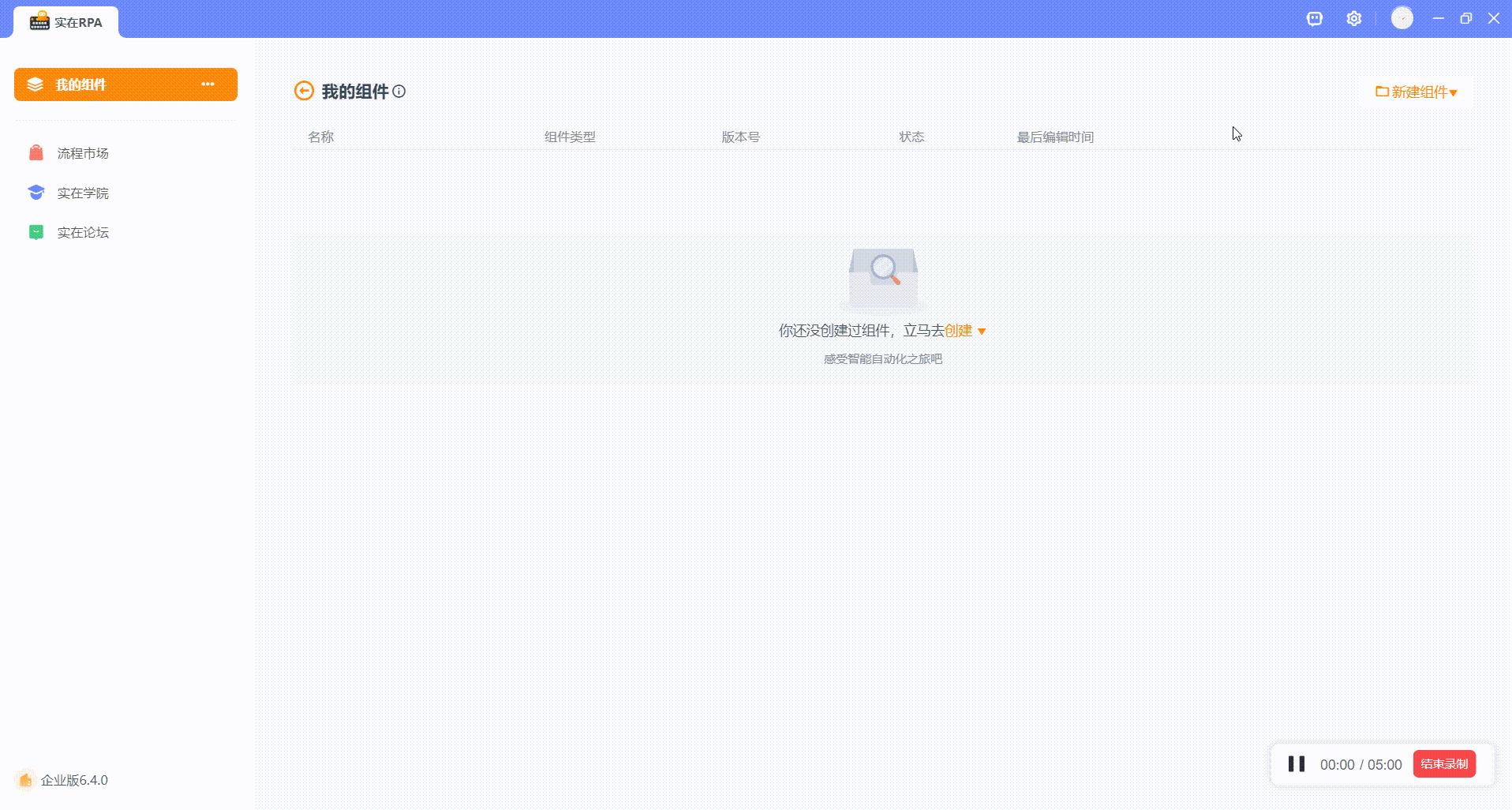Restore down the window

pos(1466,18)
